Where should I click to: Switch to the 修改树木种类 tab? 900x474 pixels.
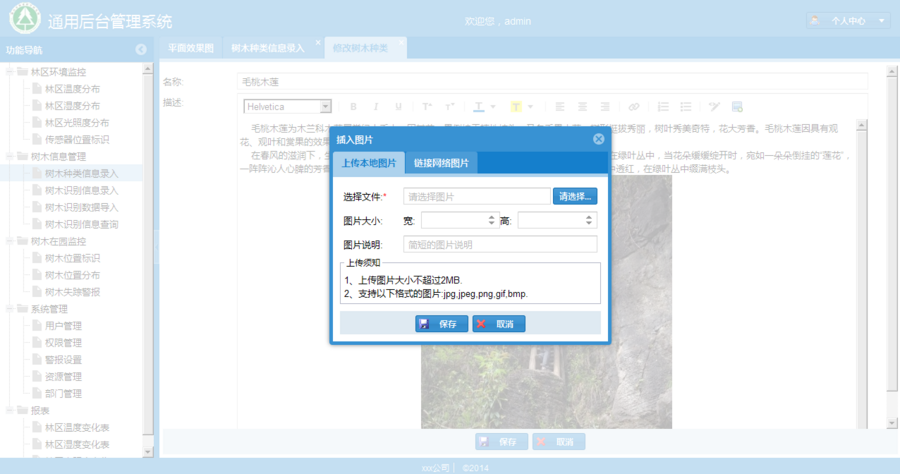[x=360, y=48]
